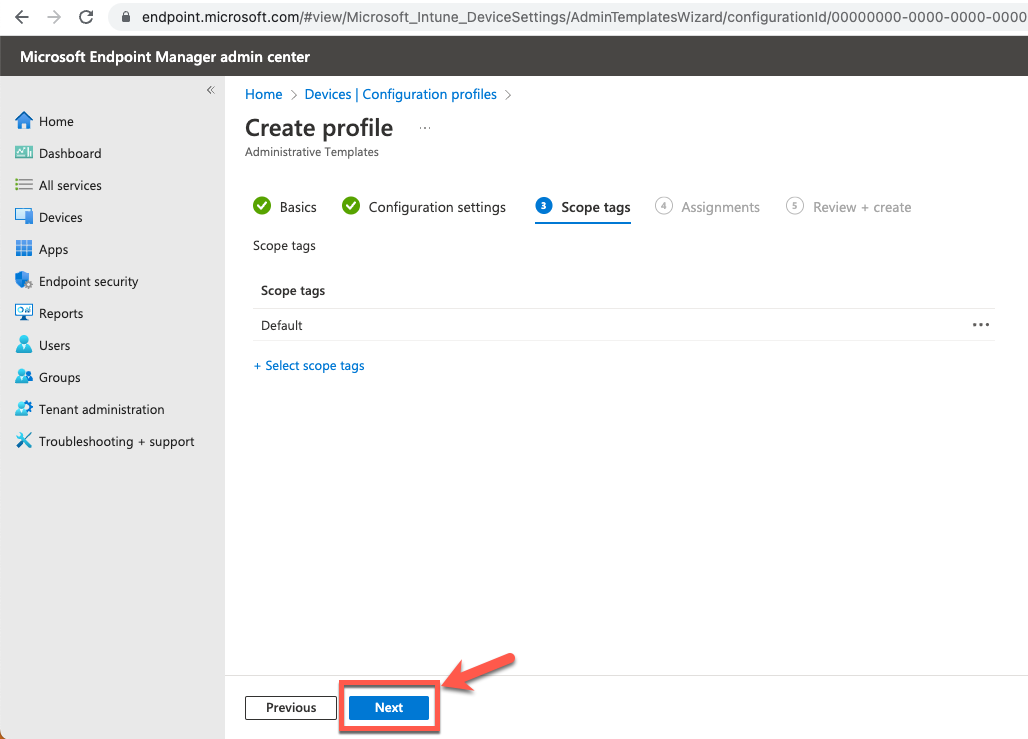Open Home from the sidebar menu
Screen dimensions: 1028x739
[56, 121]
